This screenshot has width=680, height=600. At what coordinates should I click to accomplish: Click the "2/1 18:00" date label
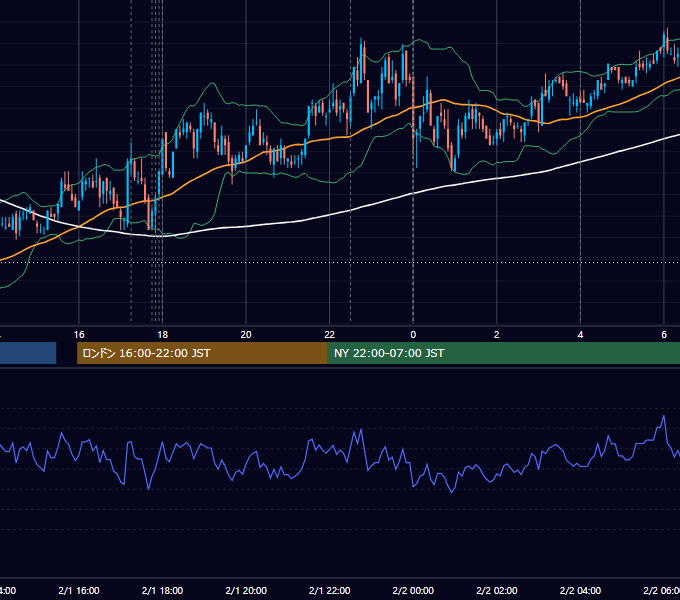[x=162, y=590]
